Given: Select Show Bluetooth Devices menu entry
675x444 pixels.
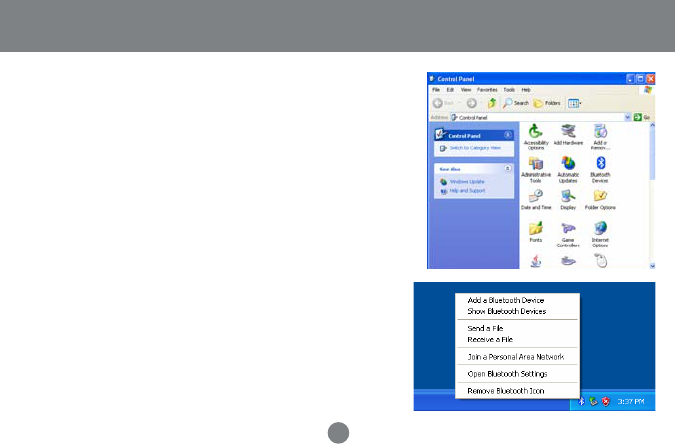Looking at the screenshot, I should (x=507, y=311).
